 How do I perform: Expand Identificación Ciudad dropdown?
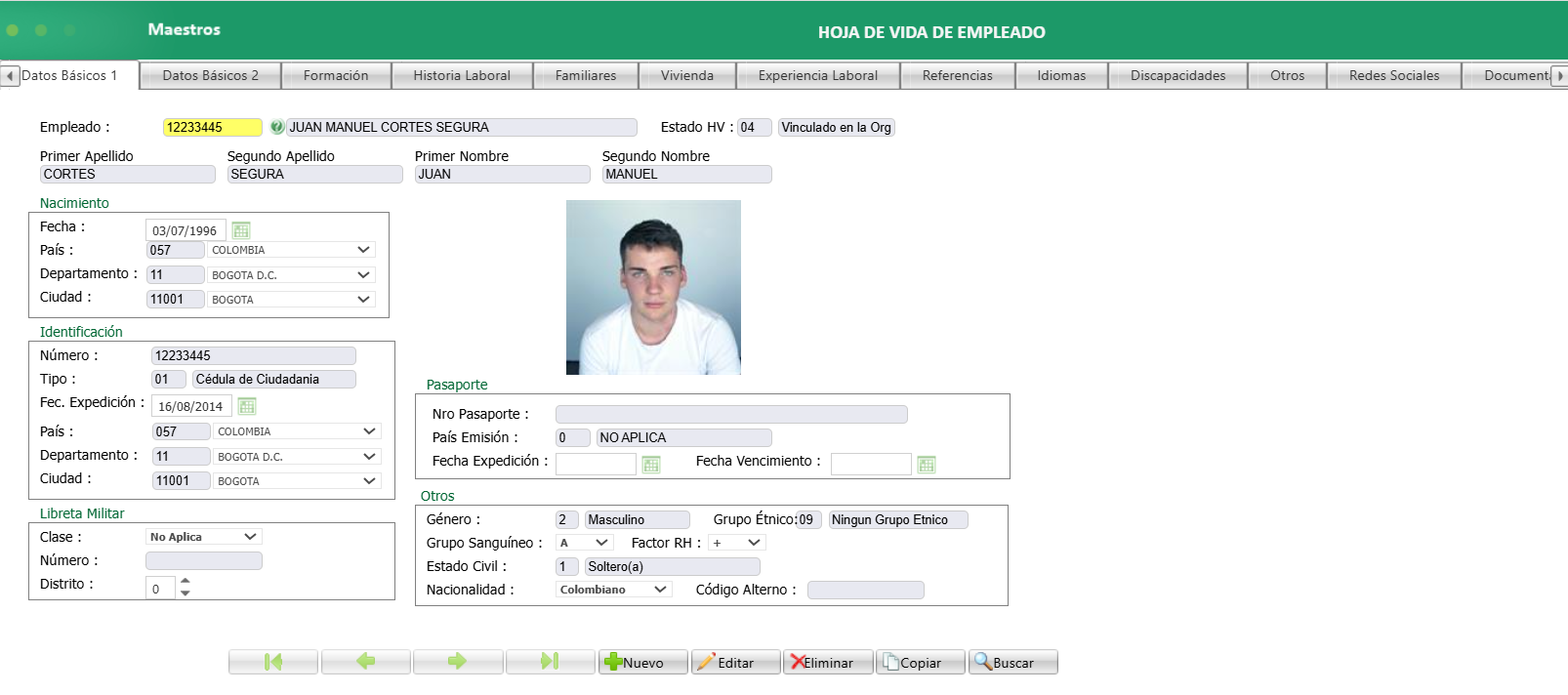point(369,481)
